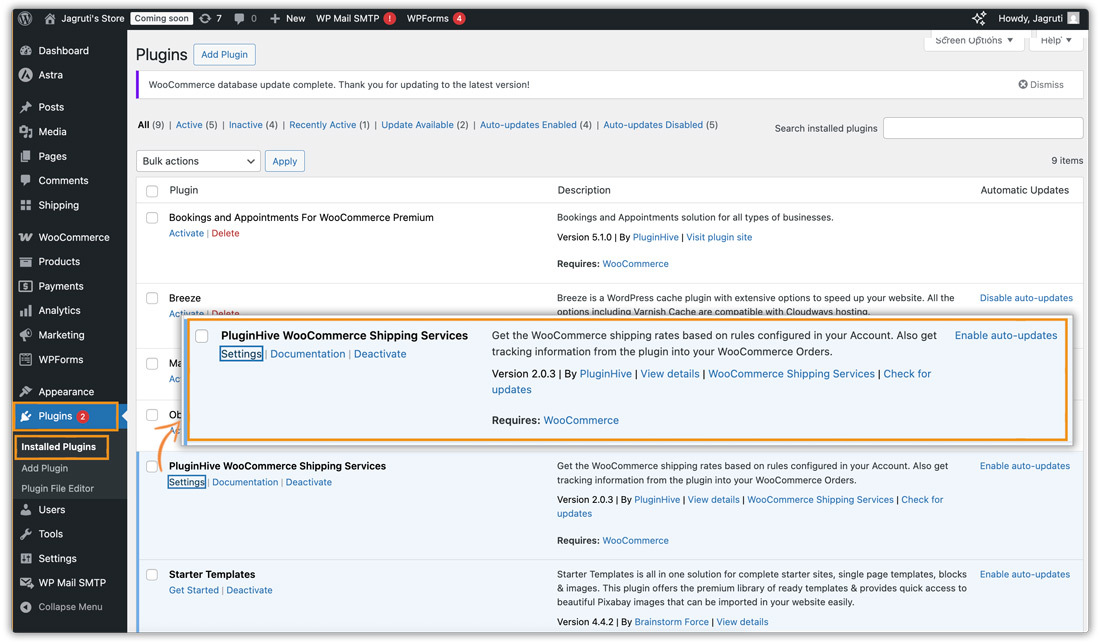Click the Shipping grid icon

pyautogui.click(x=26, y=205)
